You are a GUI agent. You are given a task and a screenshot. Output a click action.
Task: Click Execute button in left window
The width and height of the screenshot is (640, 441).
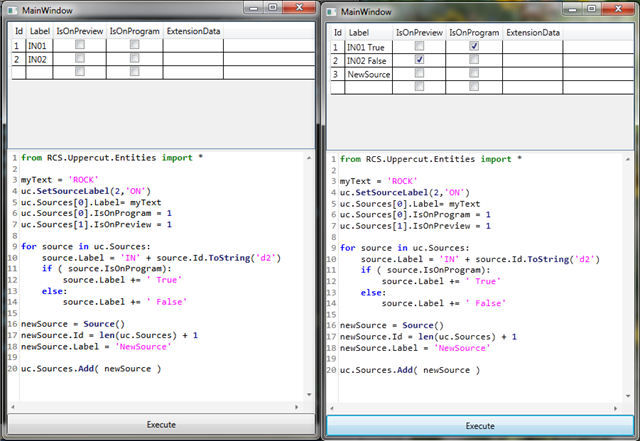[x=161, y=425]
